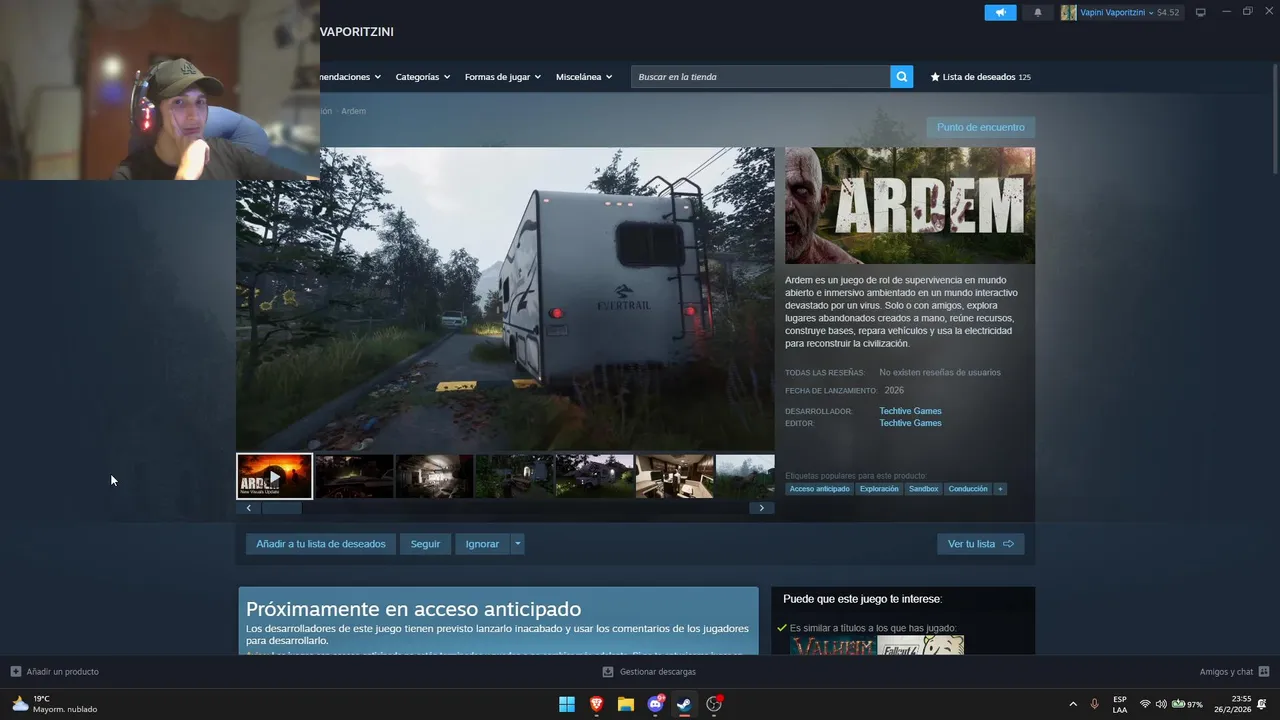Click the announcements megaphone button

(x=1000, y=12)
